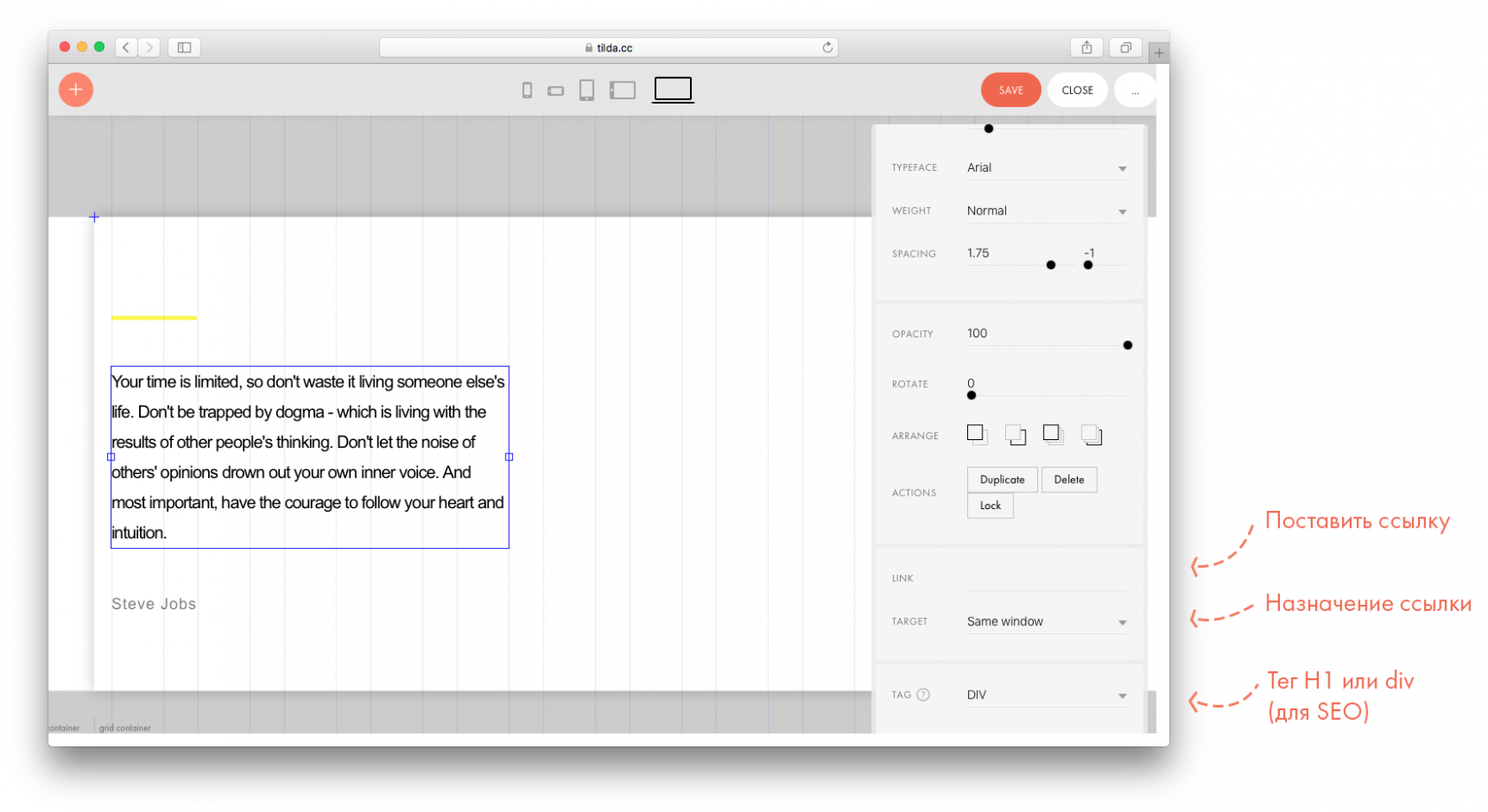This screenshot has height=812, width=1488.
Task: Open the Tag dropdown set to DIV
Action: pos(1045,696)
